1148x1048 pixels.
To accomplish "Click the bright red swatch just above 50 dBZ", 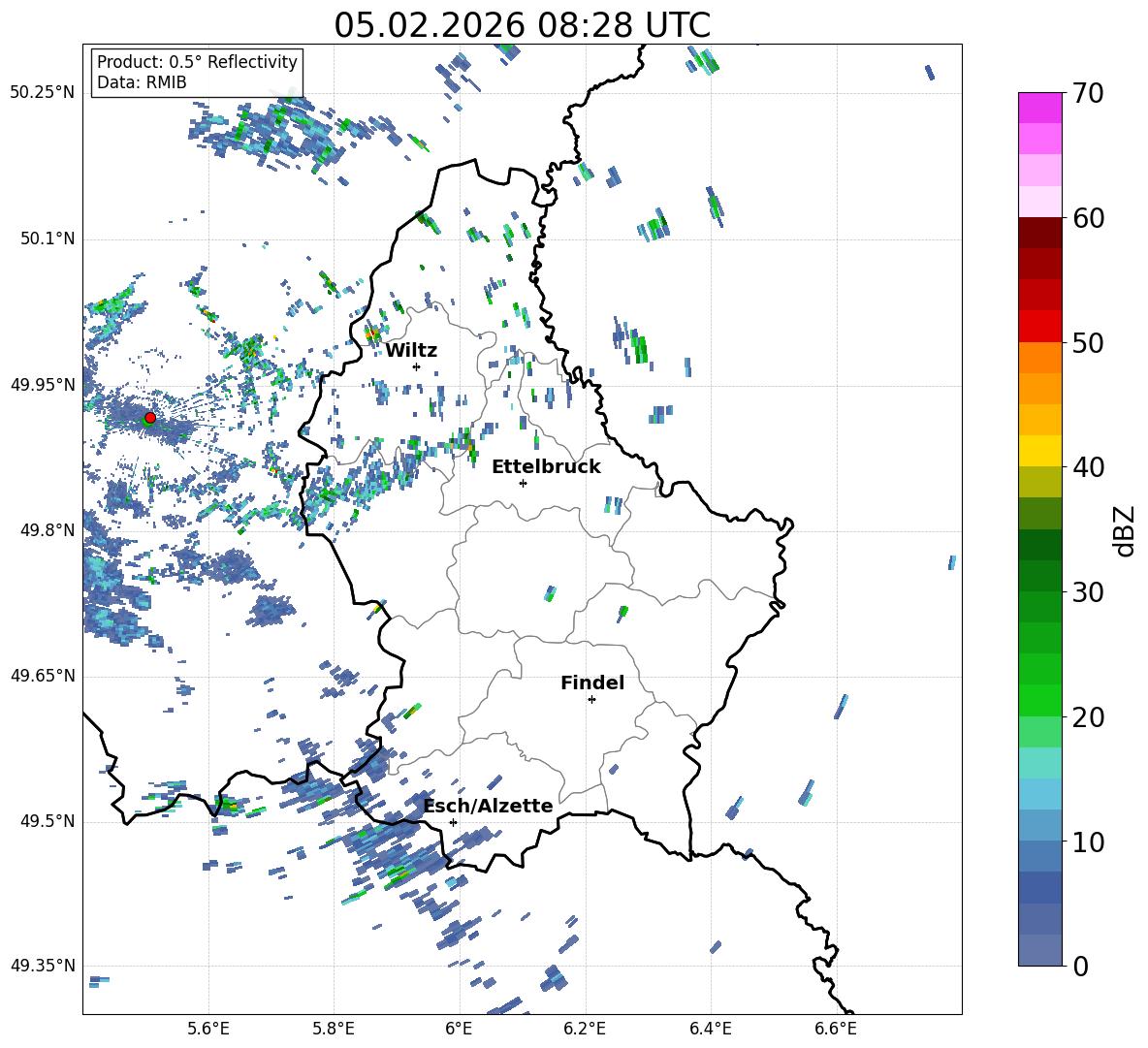I will (1040, 327).
